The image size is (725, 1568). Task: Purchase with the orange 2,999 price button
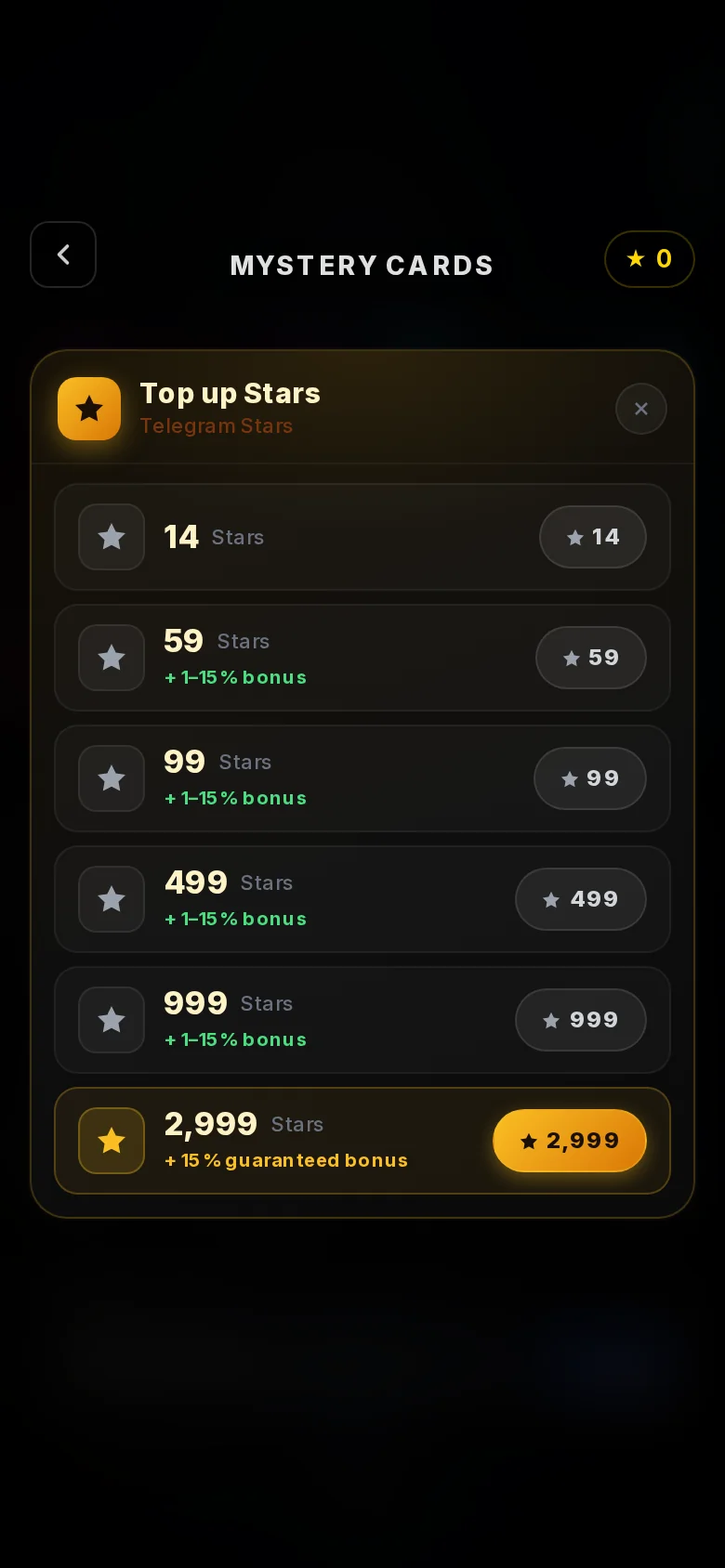point(570,1141)
